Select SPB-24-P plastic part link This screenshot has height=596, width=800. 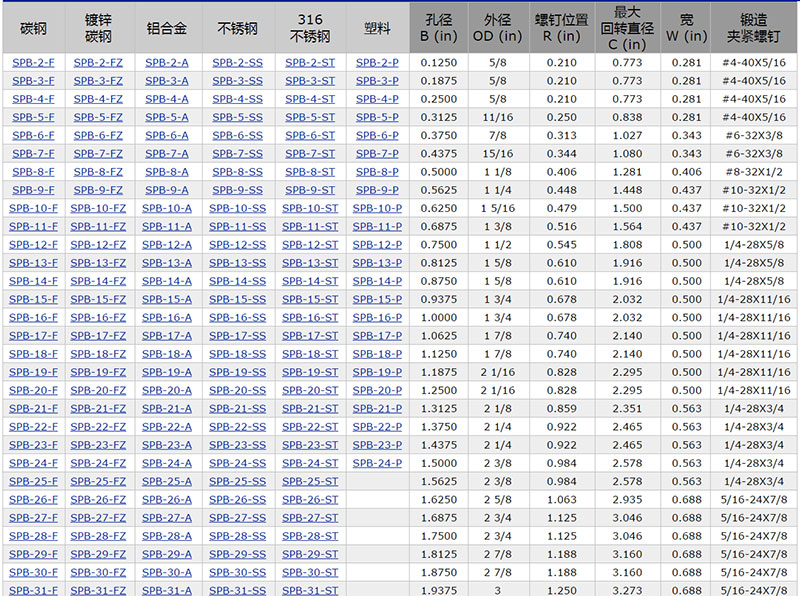377,463
